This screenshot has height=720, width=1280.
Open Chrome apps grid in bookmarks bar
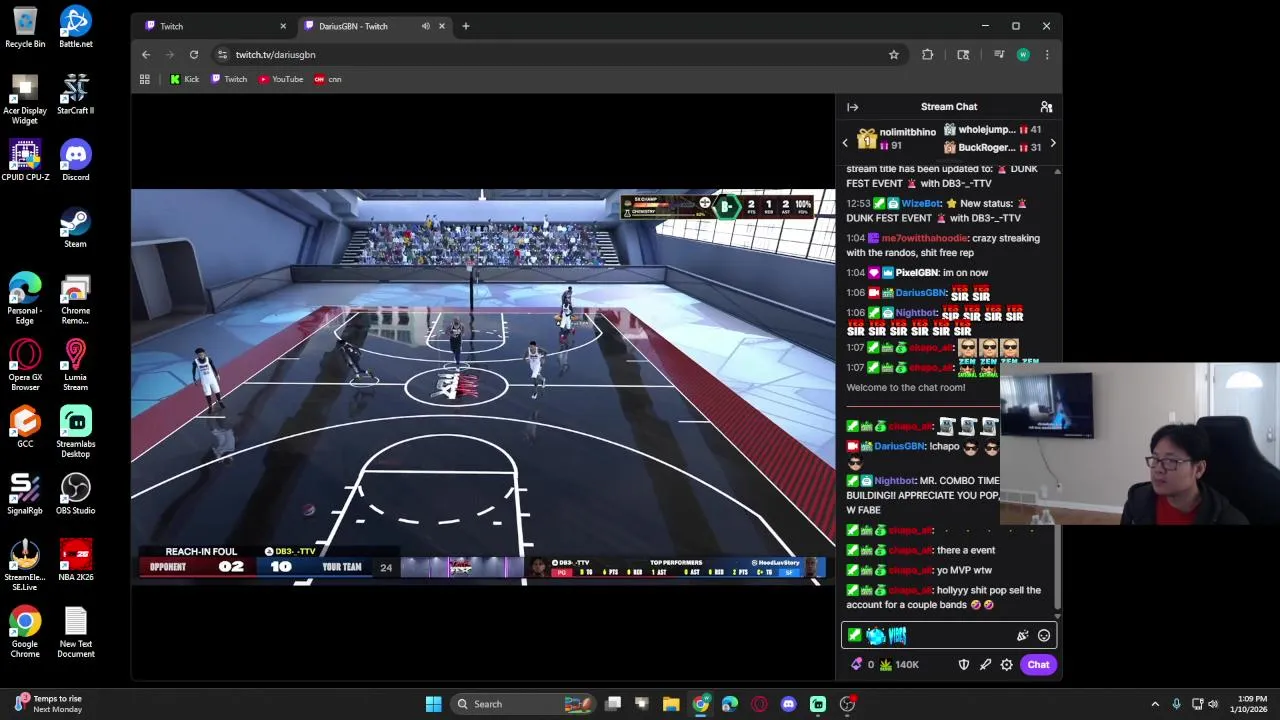pyautogui.click(x=145, y=79)
